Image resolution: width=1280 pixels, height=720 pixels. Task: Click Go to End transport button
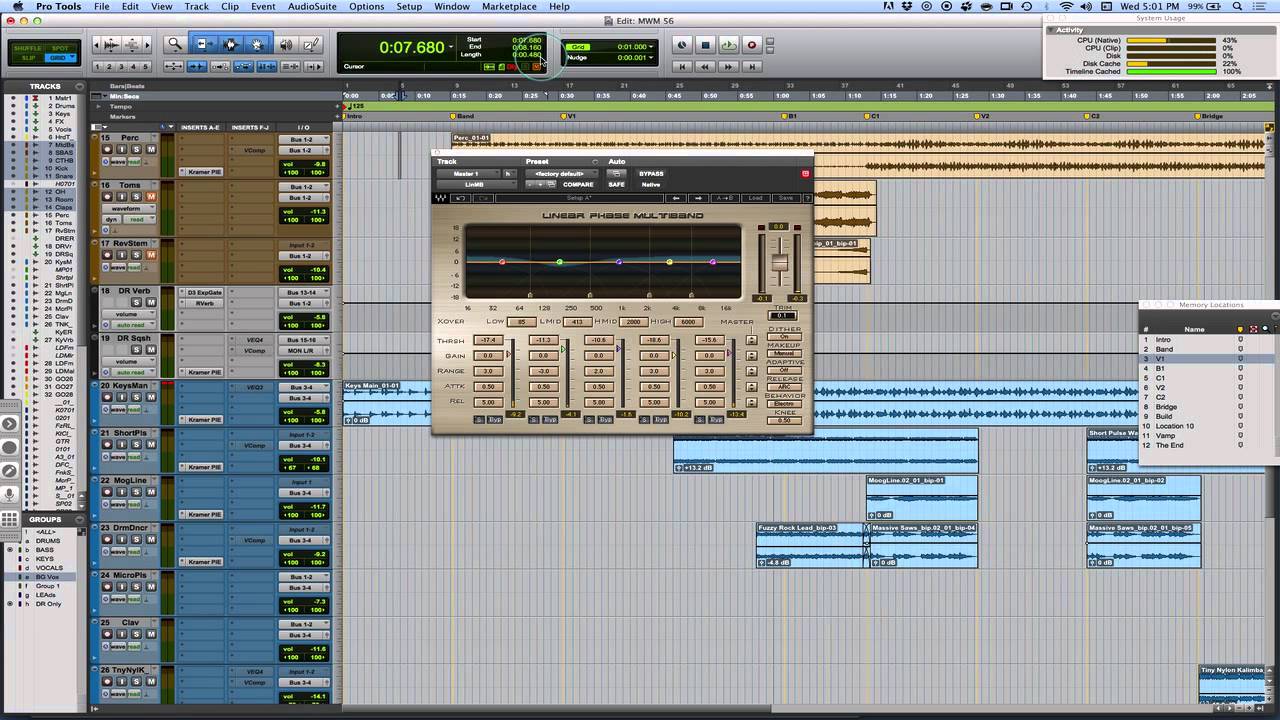coord(752,66)
